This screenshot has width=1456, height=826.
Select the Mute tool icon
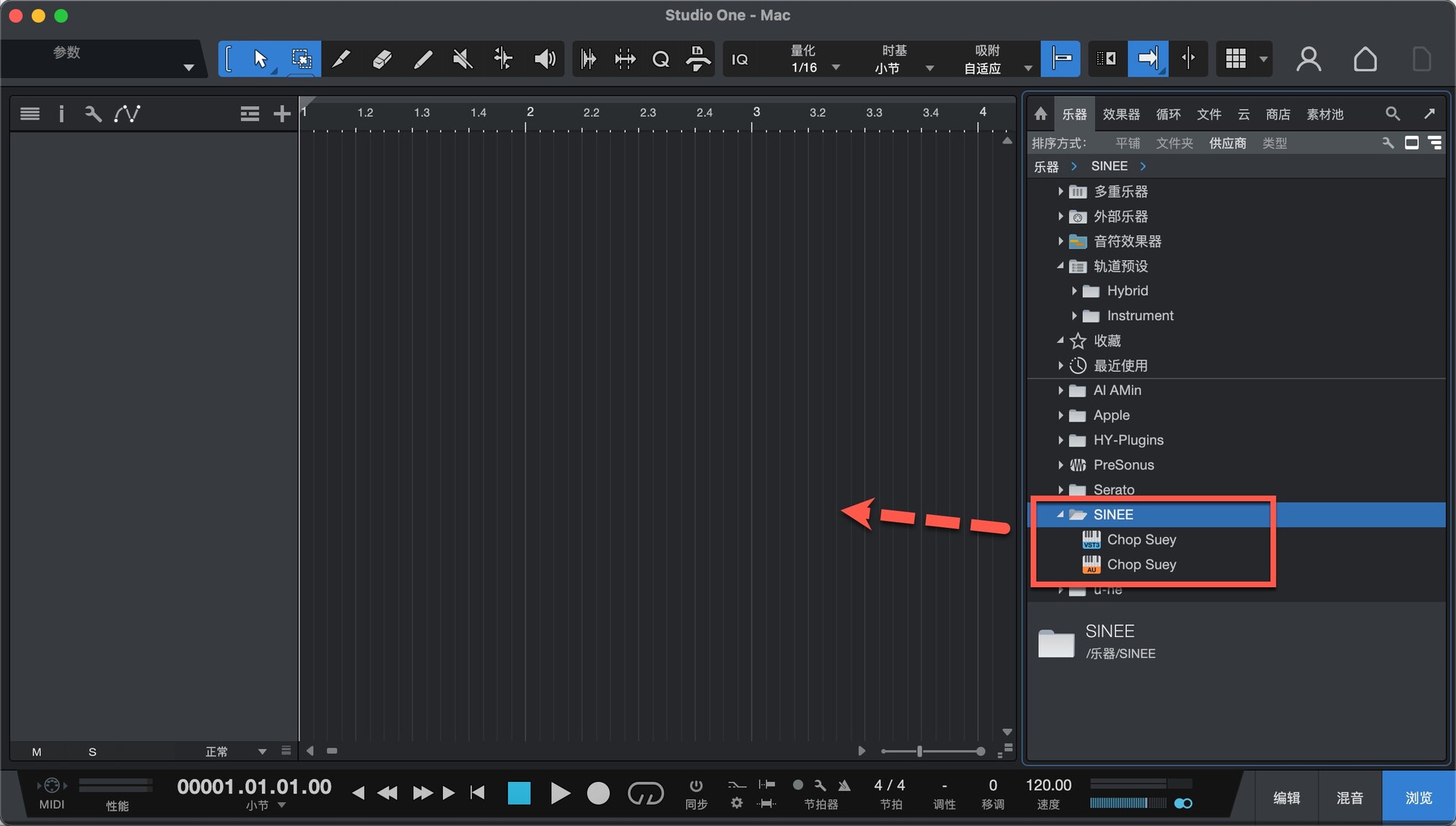click(462, 59)
